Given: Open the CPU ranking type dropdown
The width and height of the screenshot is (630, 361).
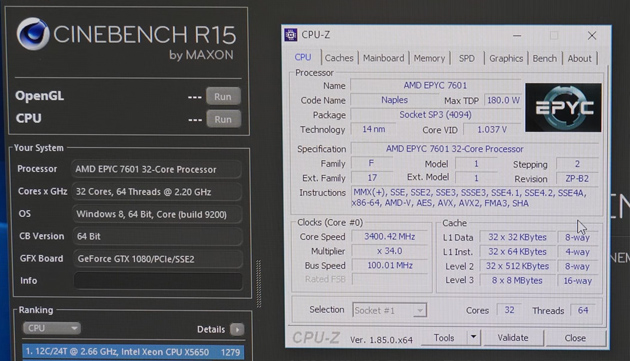Looking at the screenshot, I should pyautogui.click(x=52, y=328).
